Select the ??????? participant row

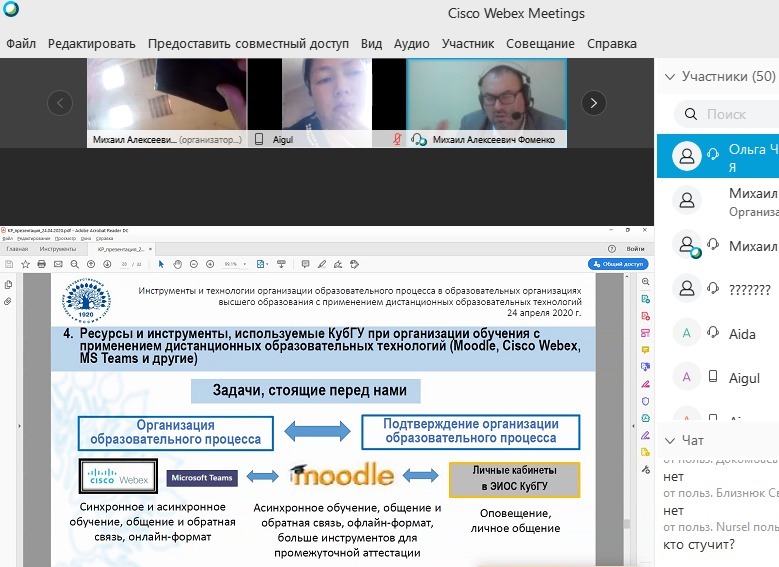click(x=718, y=289)
